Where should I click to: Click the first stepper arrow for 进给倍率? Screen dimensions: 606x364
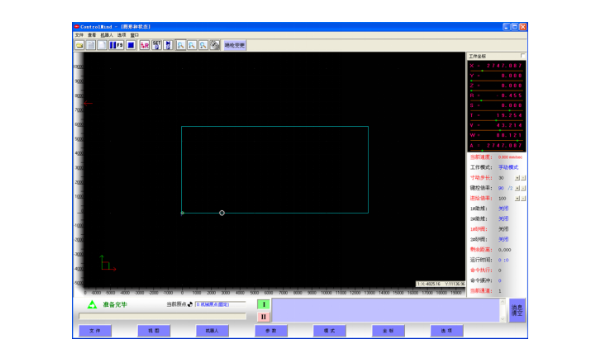coord(517,198)
